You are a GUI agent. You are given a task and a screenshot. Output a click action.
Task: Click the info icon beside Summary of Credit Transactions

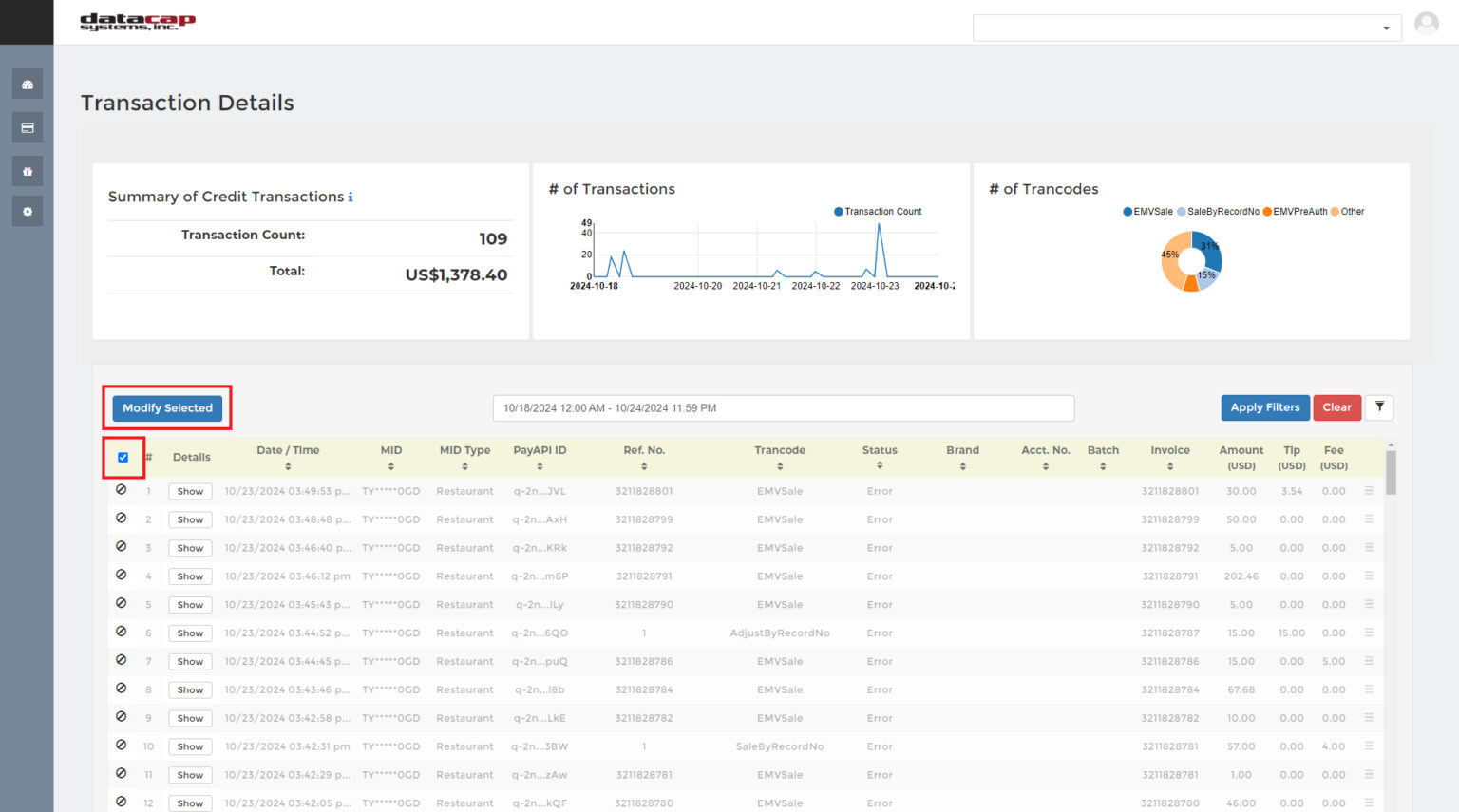[351, 197]
